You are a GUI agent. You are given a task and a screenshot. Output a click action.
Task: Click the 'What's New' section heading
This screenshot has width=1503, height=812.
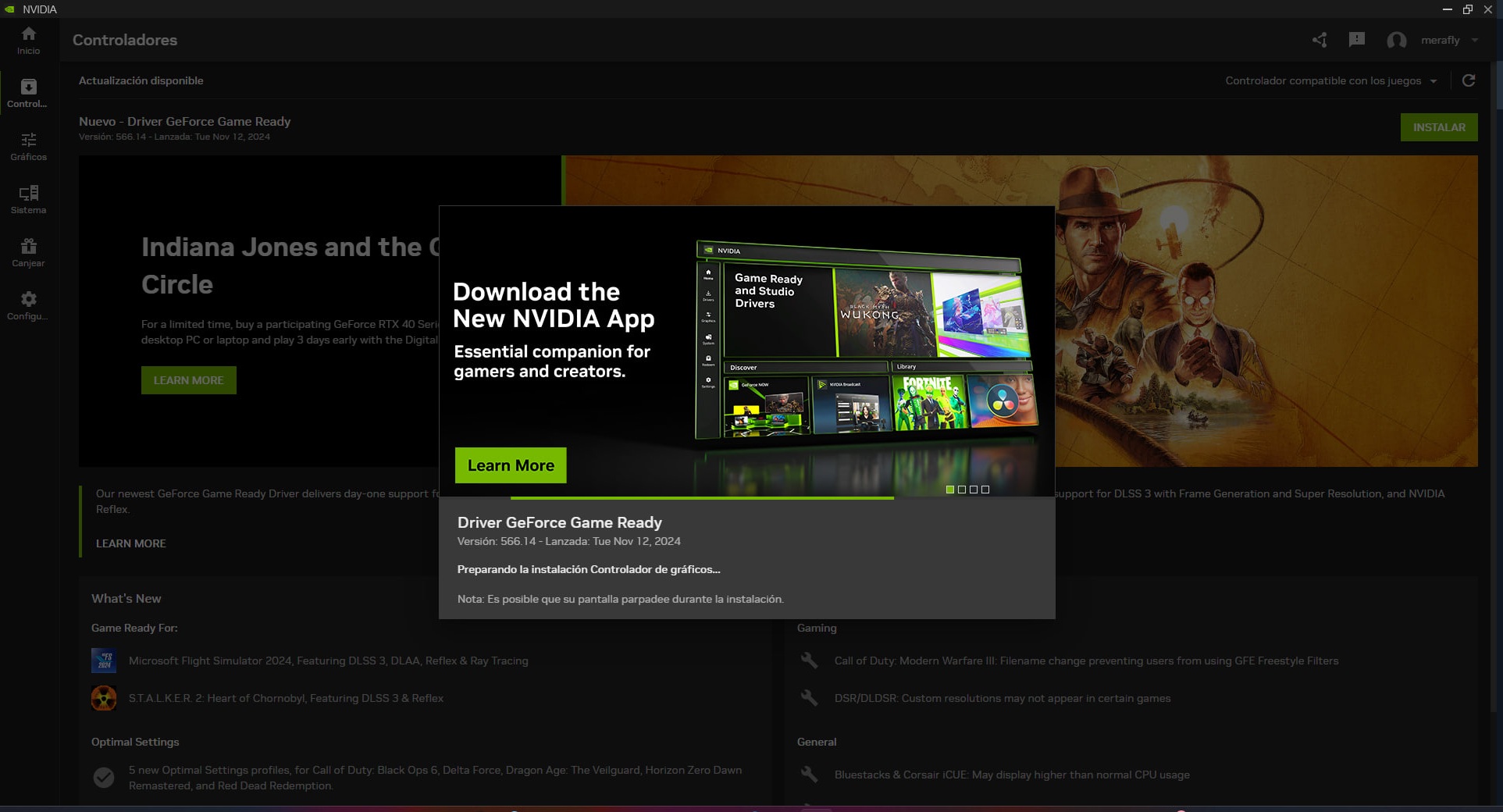pos(126,599)
